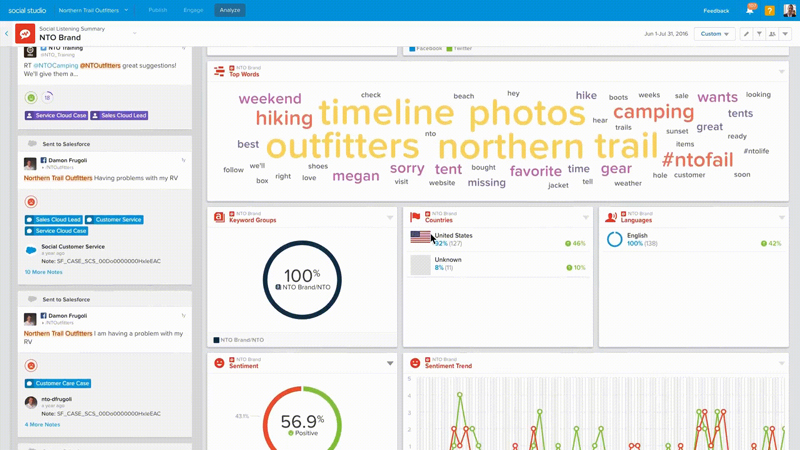The width and height of the screenshot is (800, 450).
Task: Click the back arrow beside NTO Brand
Action: [x=6, y=34]
